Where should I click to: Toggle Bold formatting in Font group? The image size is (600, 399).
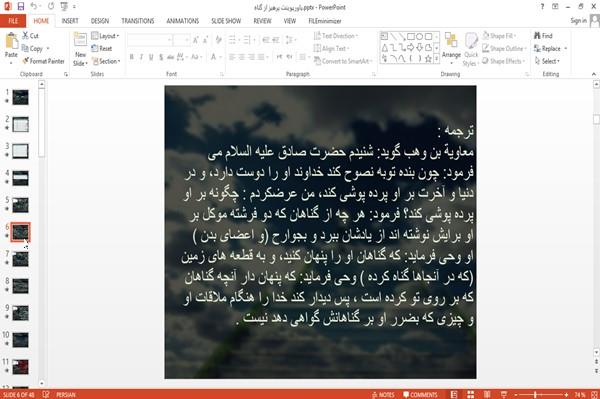(x=131, y=57)
